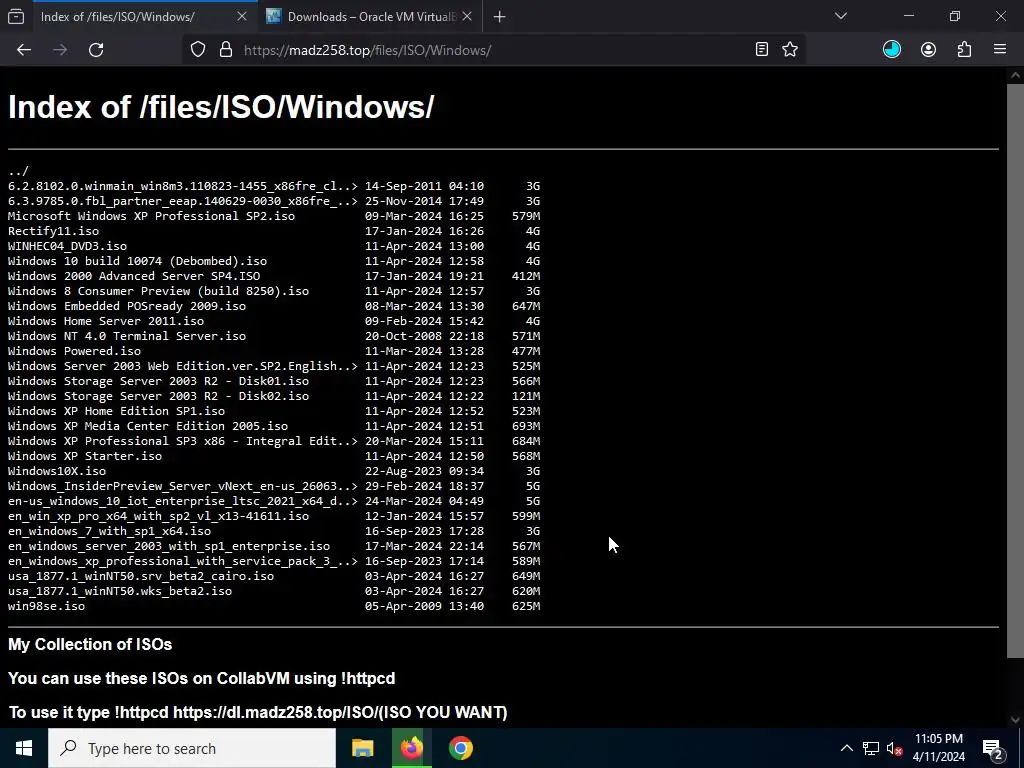Viewport: 1024px width, 768px height.
Task: Download en-us_windows_10_iot_enterprise_ltsc_2021 ISO
Action: (x=183, y=502)
